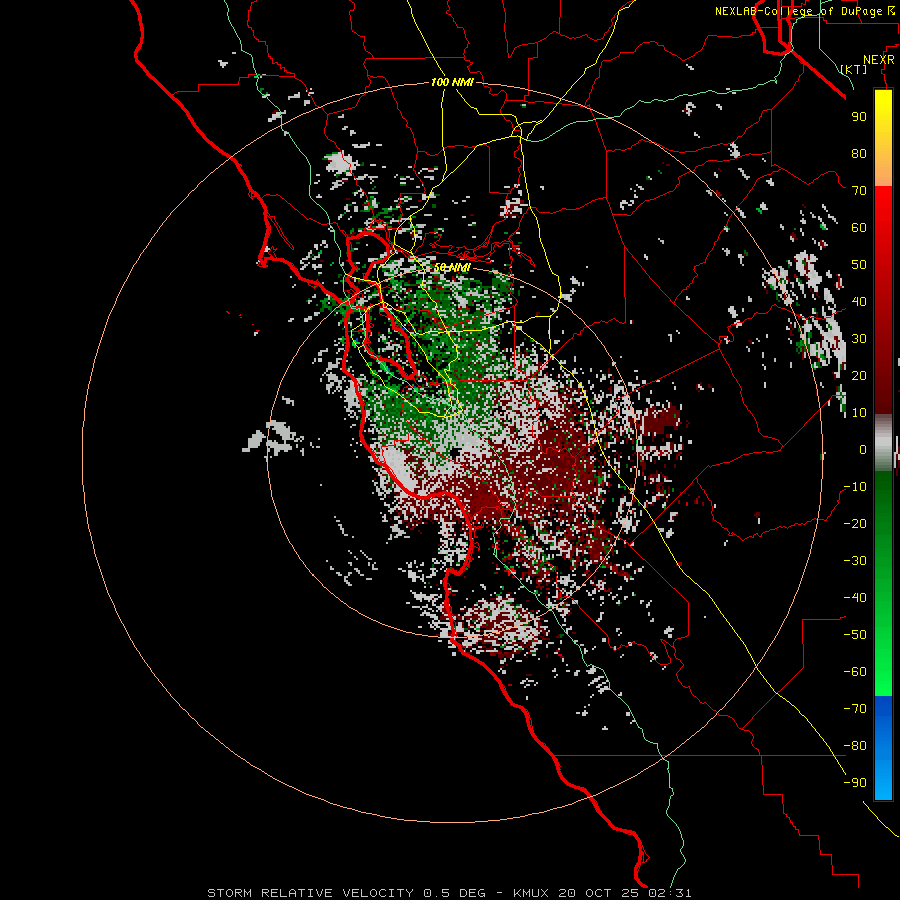900x900 pixels.
Task: Click the 50 NMI range ring label
Action: pos(452,267)
